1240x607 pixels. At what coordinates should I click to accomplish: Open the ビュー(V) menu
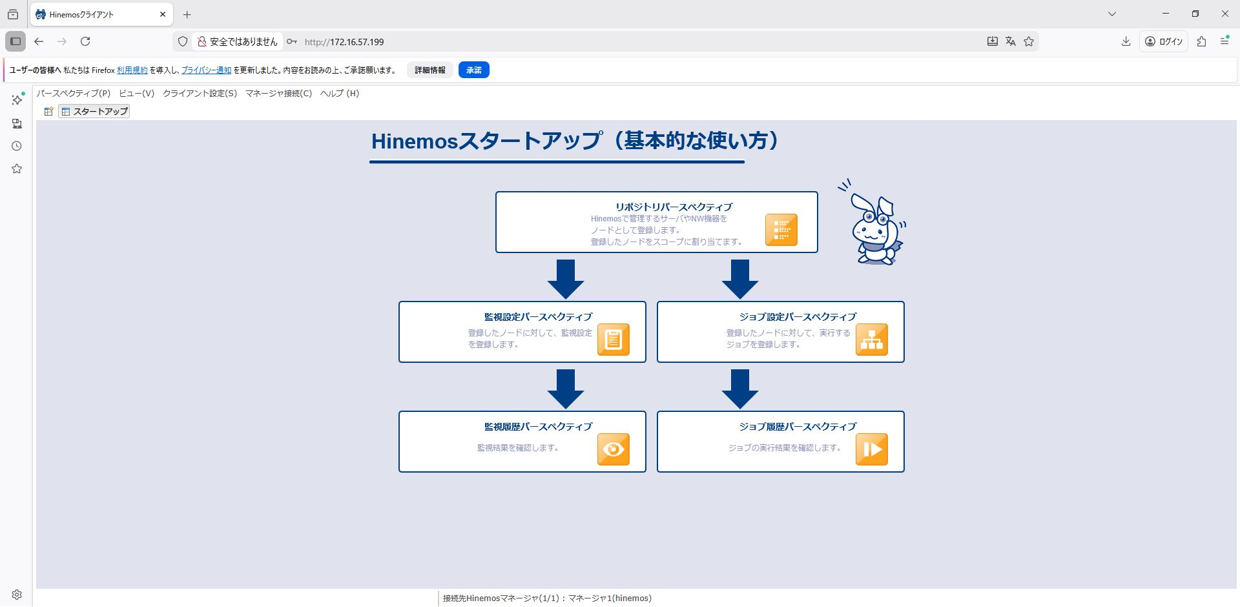pyautogui.click(x=136, y=93)
